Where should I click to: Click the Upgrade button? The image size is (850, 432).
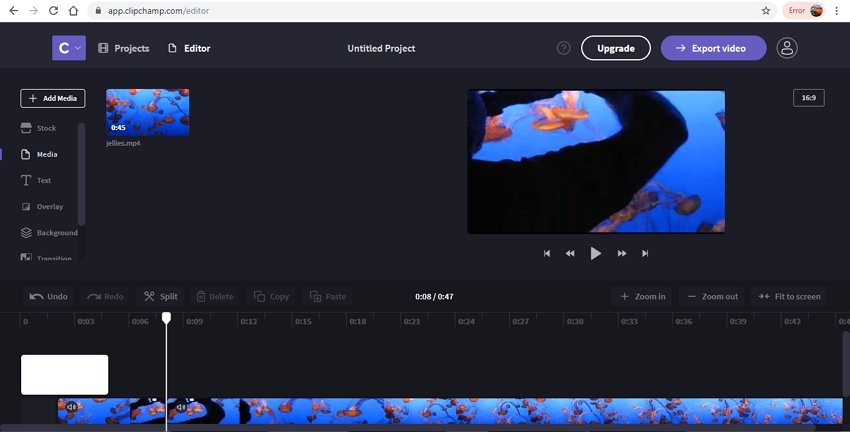tap(615, 48)
